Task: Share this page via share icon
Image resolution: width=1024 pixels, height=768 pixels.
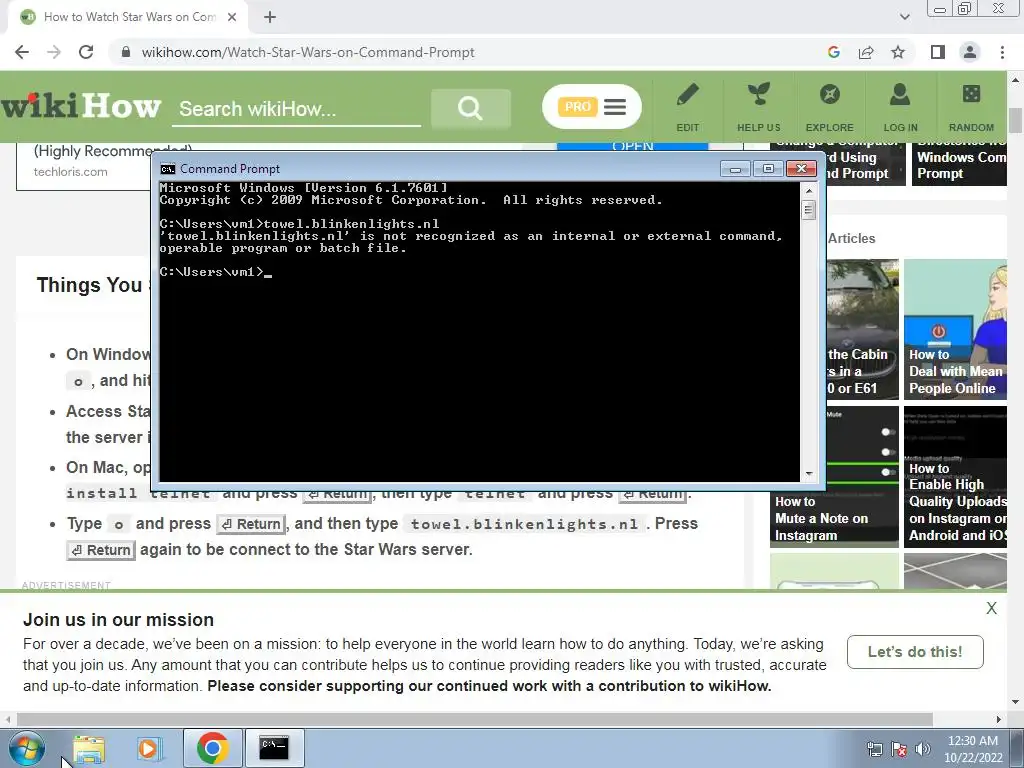Action: click(866, 52)
